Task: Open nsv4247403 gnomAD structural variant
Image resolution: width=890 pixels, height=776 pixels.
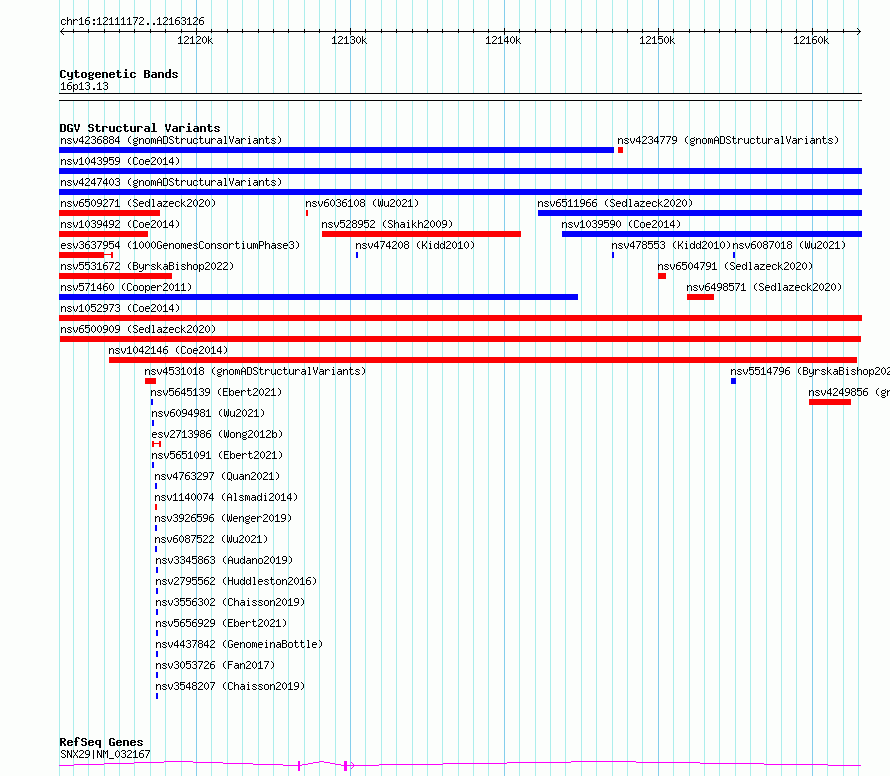Action: 171,182
